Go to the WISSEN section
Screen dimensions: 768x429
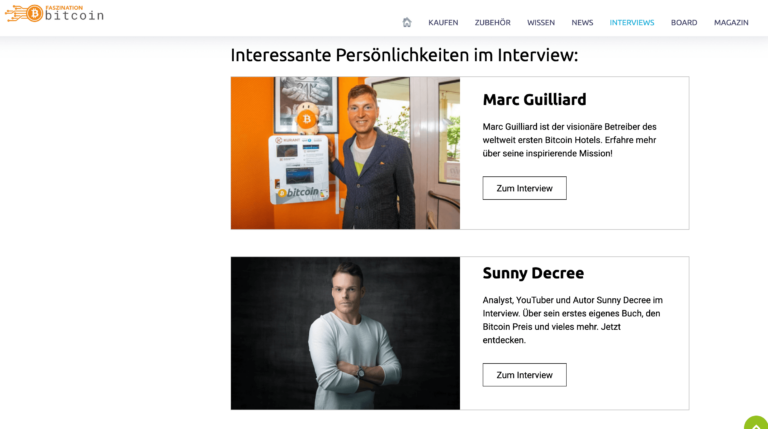point(541,23)
